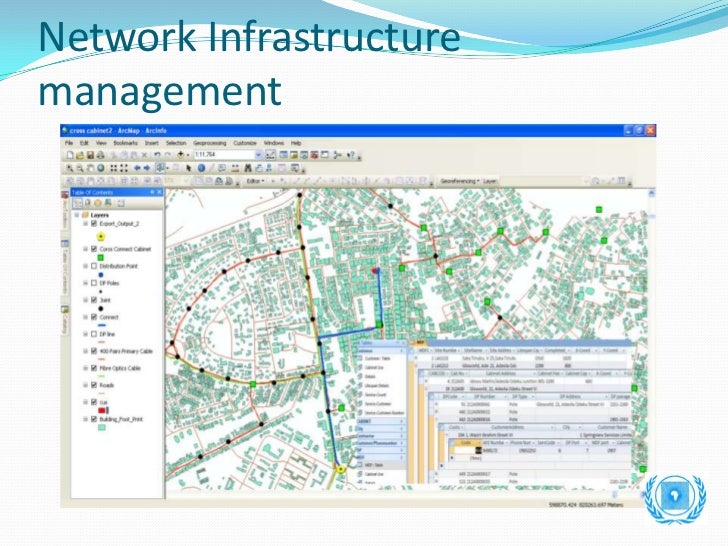Click the Editor Toolbar icon beside scale box

point(271,155)
